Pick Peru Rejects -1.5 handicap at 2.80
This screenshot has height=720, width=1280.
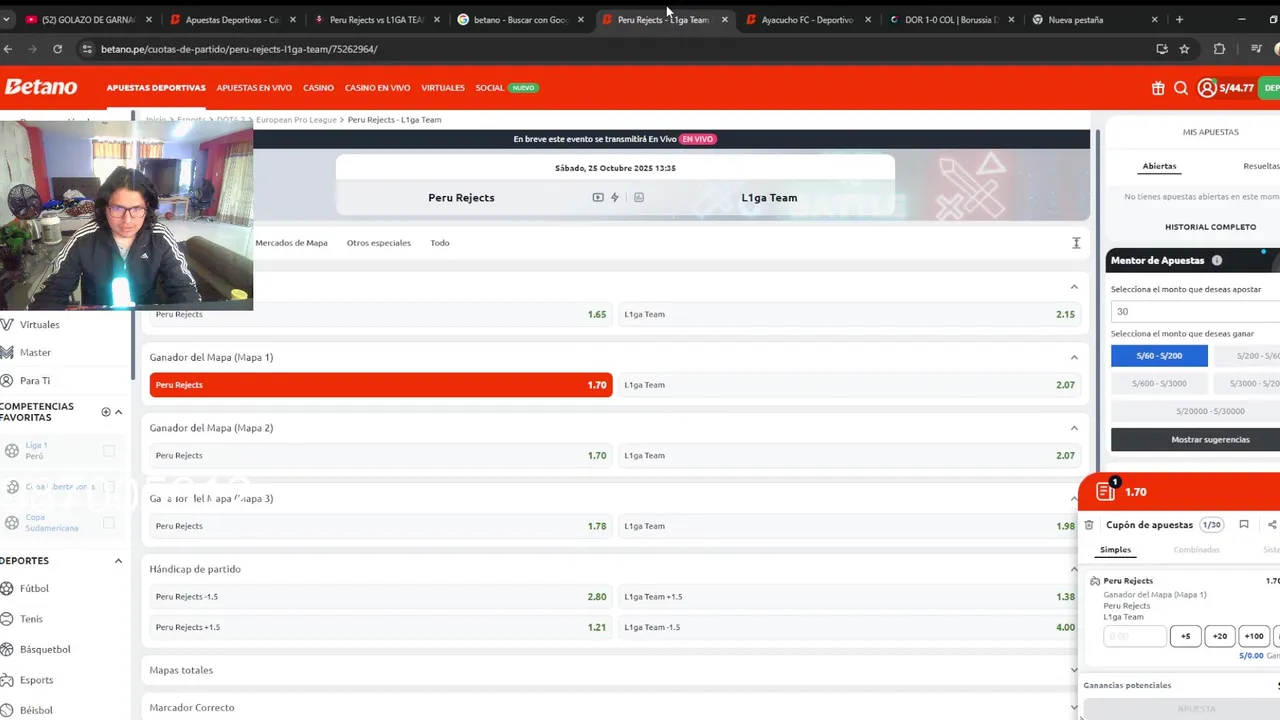pyautogui.click(x=380, y=596)
